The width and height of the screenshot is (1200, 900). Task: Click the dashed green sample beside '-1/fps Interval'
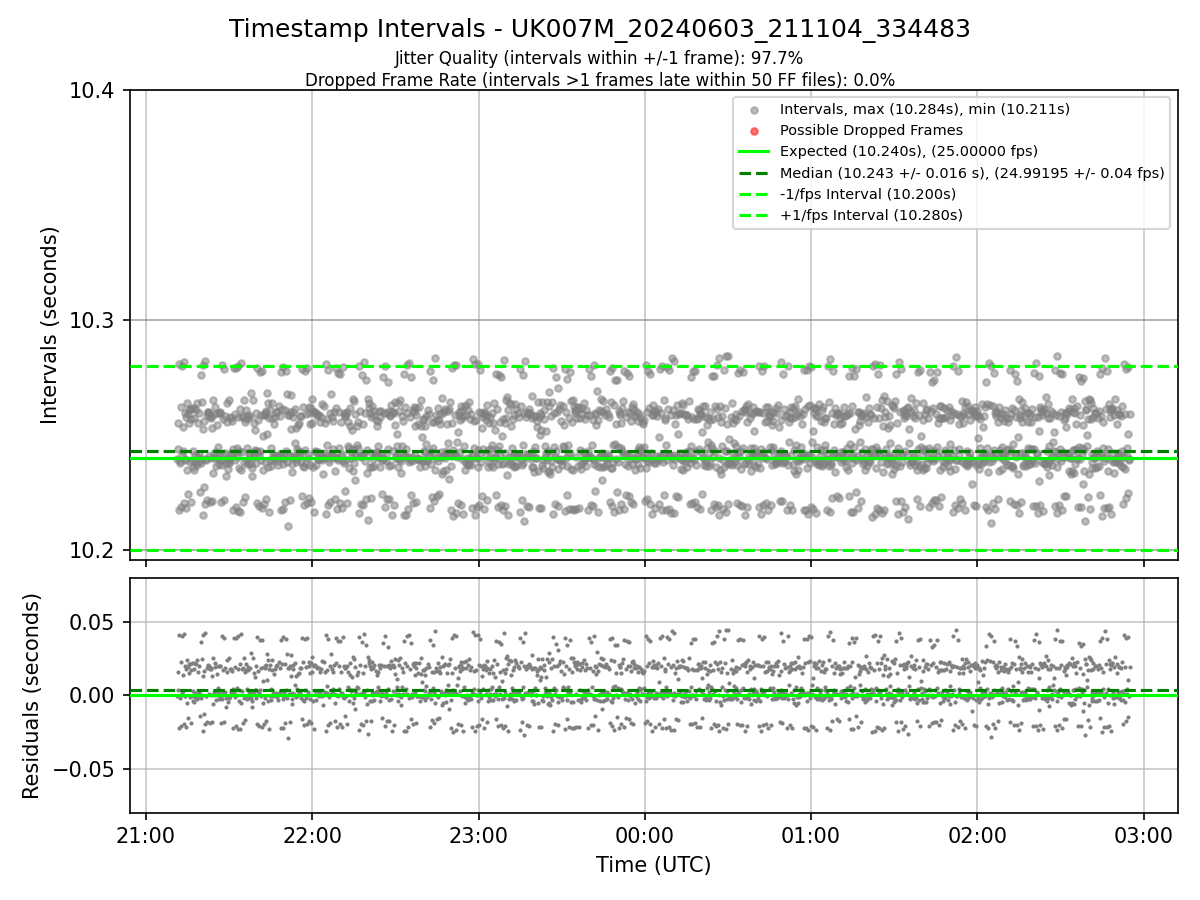(x=755, y=194)
